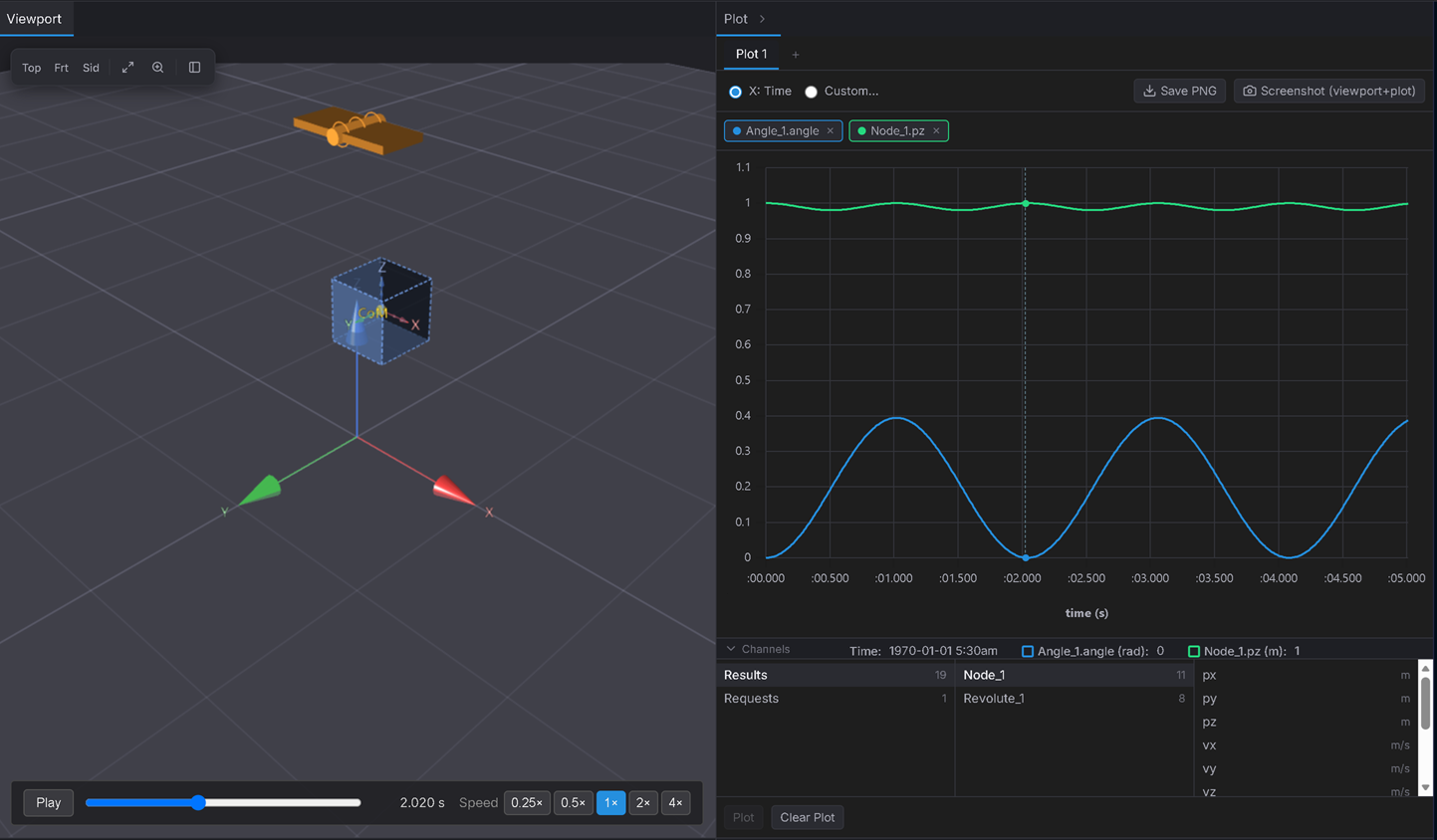Viewport: 1437px width, 840px height.
Task: Select X: Time radio button
Action: pyautogui.click(x=735, y=92)
